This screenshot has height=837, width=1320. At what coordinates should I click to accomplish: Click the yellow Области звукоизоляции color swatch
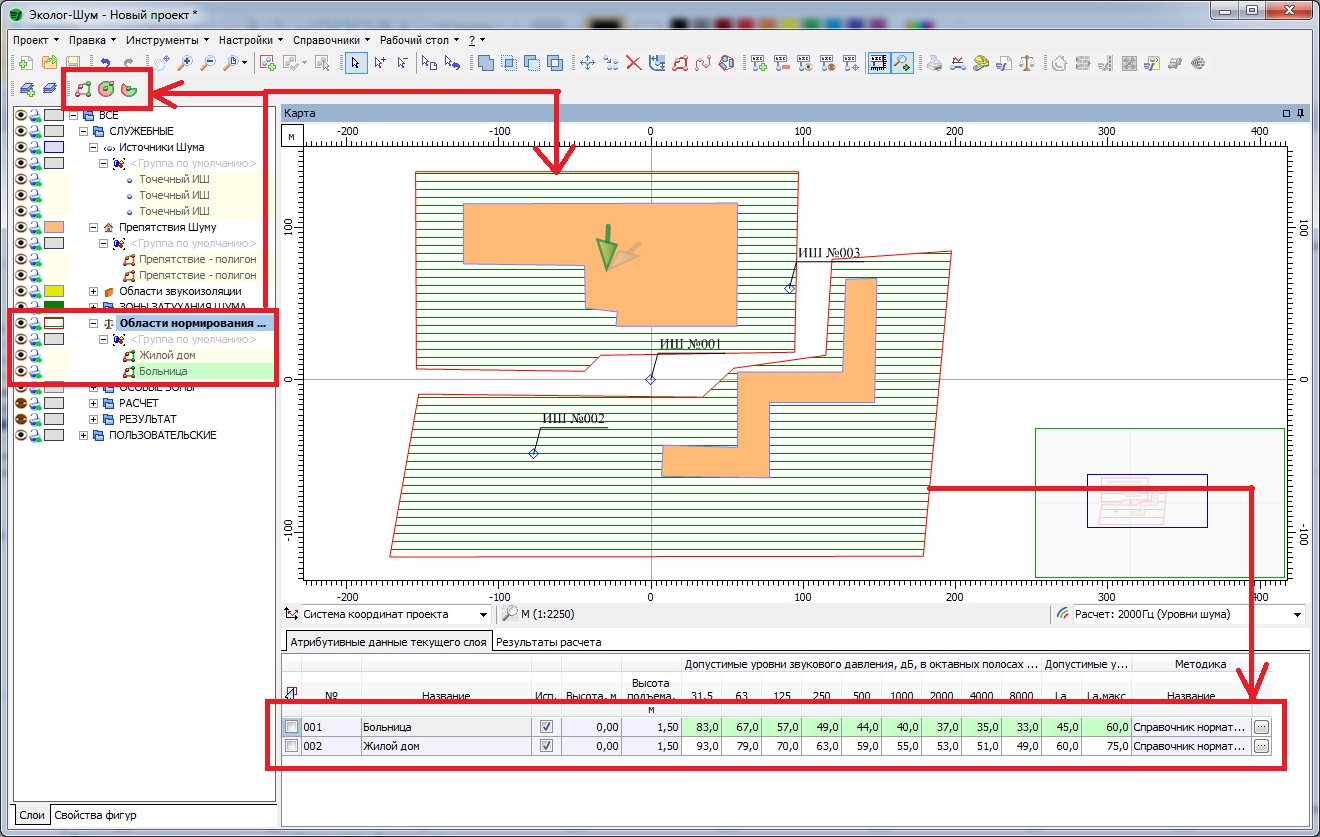[54, 291]
